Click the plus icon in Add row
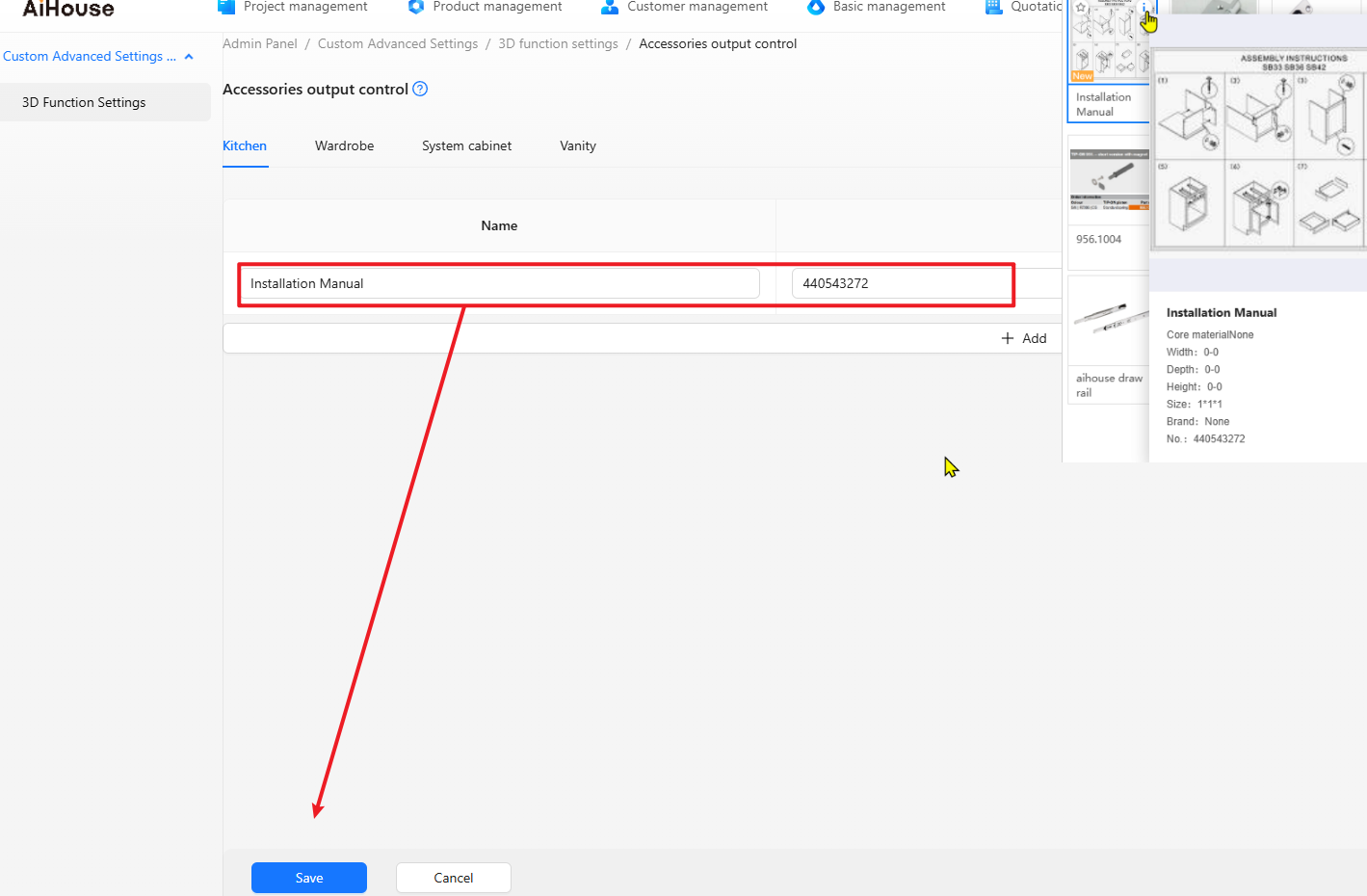Screen dimensions: 1367x896 point(1008,338)
